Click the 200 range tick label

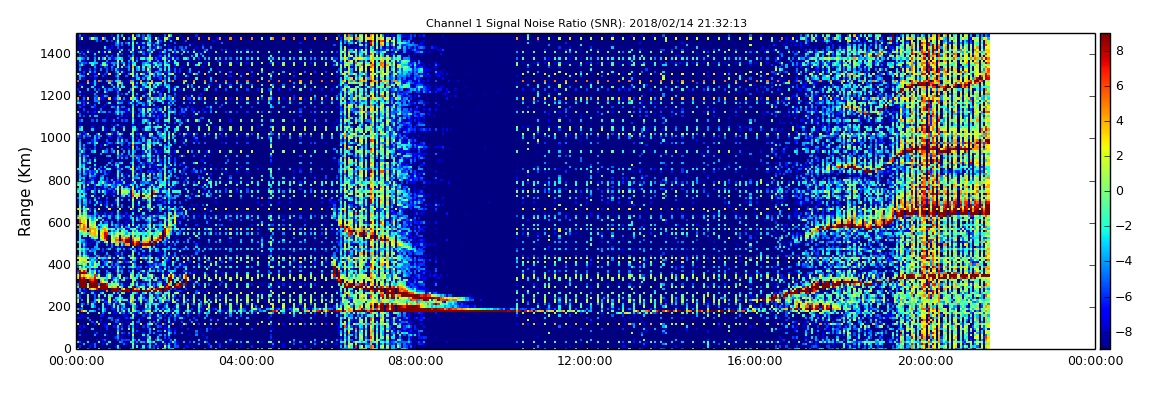coord(59,307)
